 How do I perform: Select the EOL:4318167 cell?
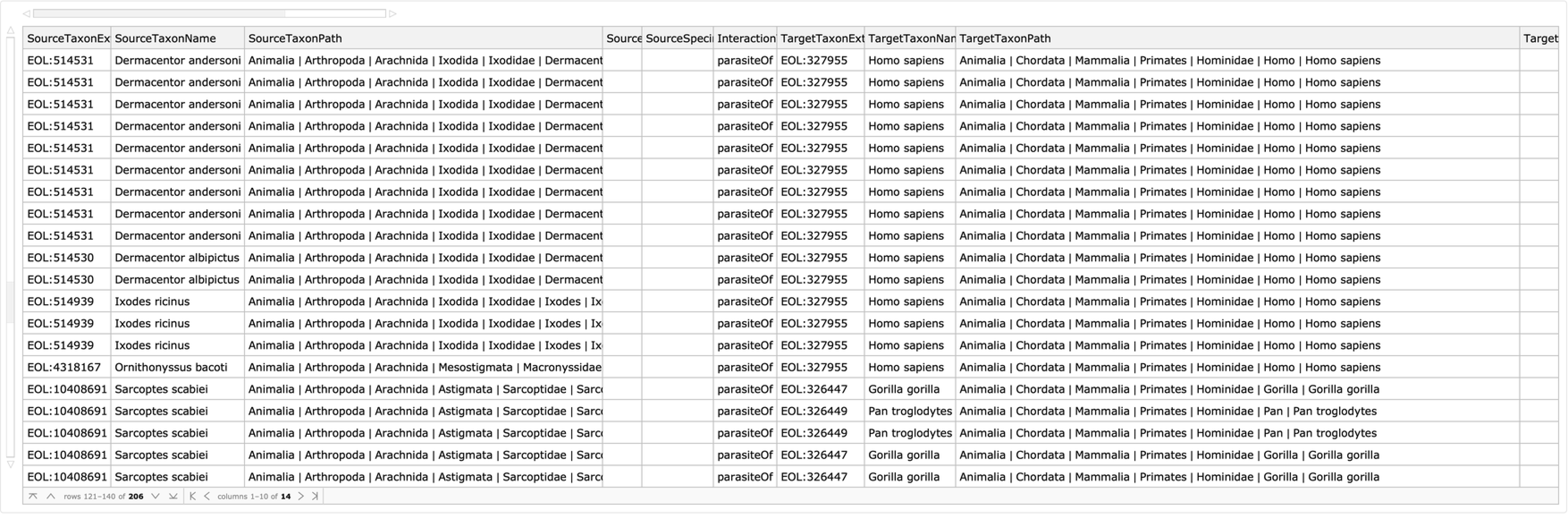pos(64,367)
